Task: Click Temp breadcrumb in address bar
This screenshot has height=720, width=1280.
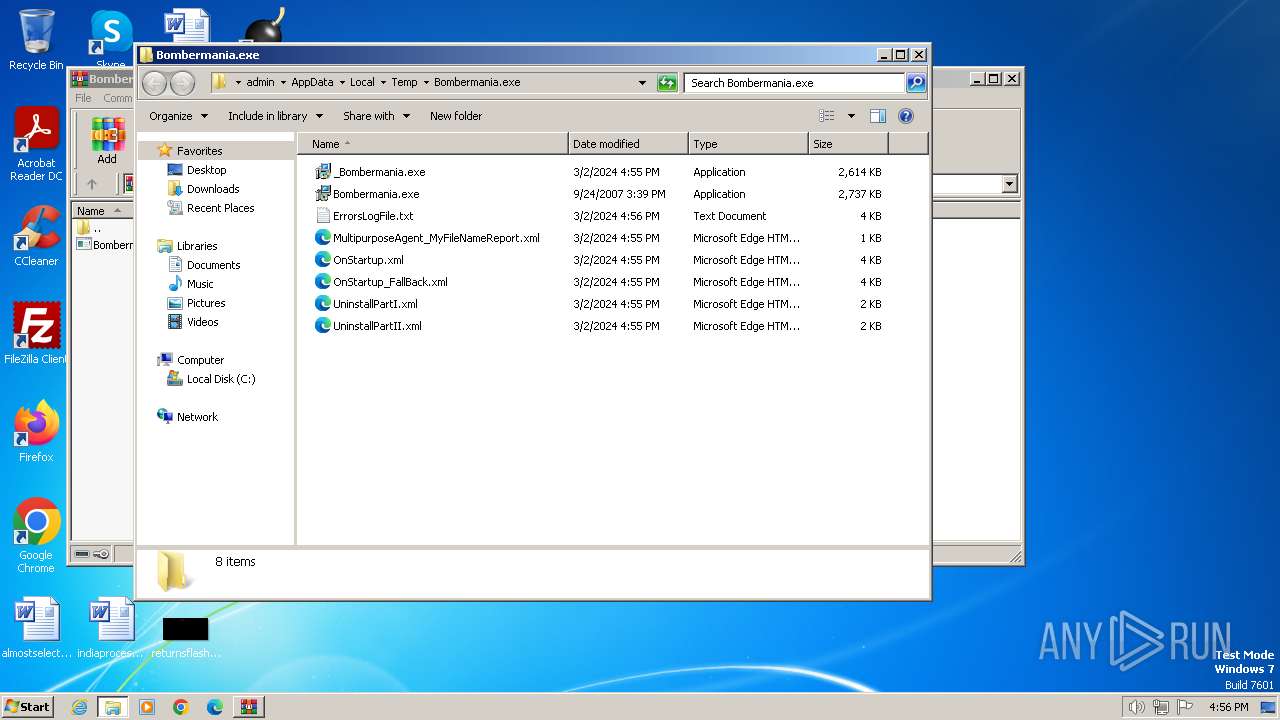Action: 404,83
